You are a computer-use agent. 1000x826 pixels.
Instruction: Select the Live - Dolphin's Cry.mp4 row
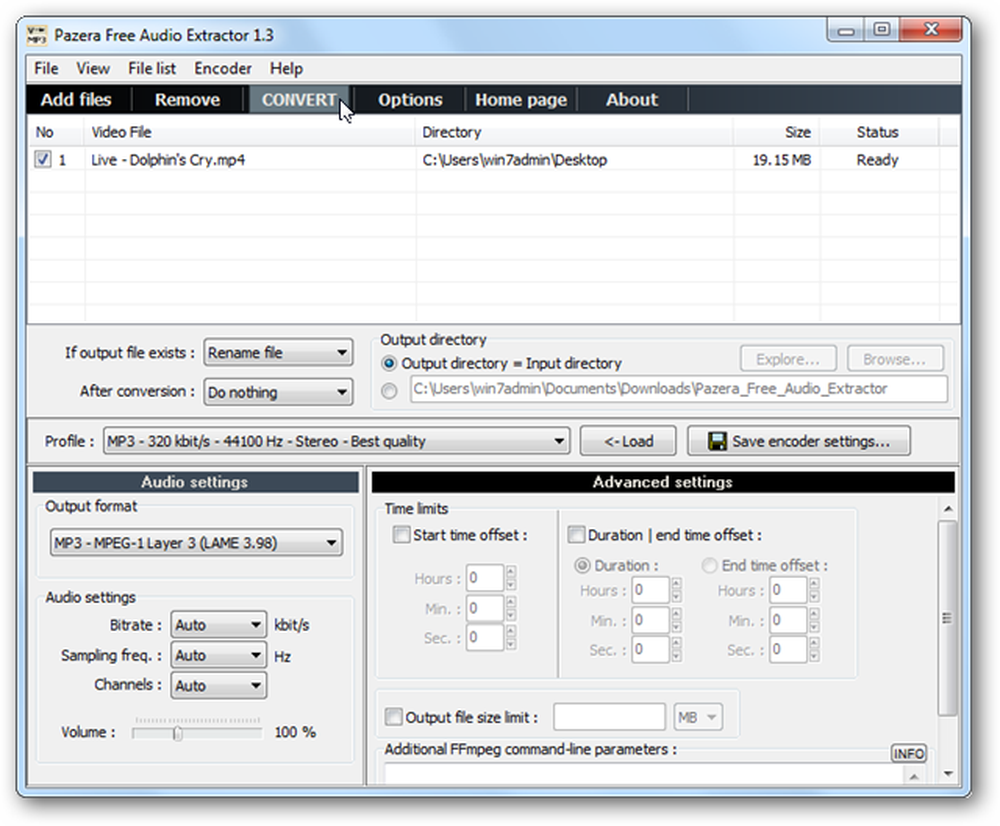(493, 159)
